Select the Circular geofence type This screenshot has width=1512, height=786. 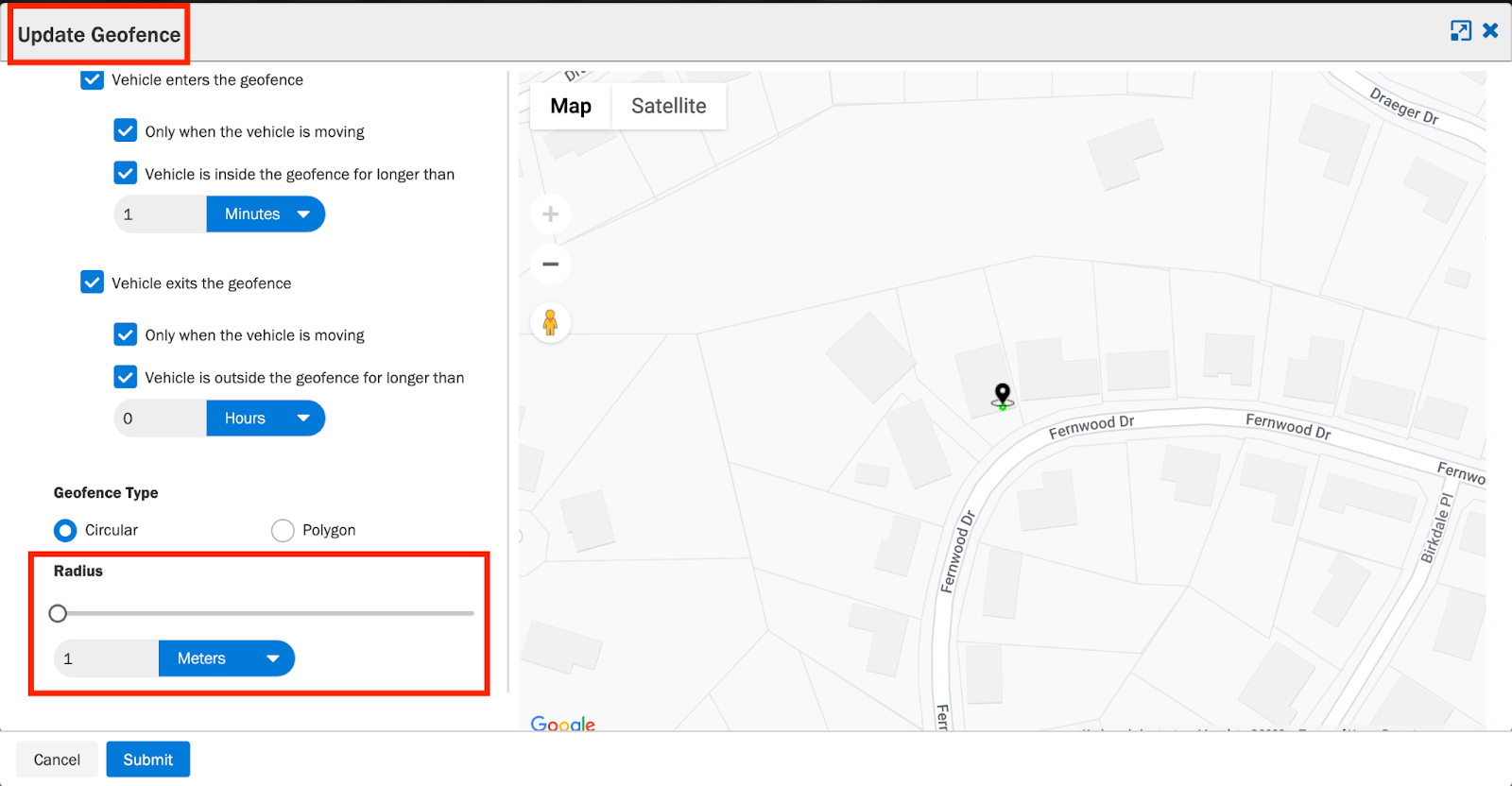pos(65,530)
